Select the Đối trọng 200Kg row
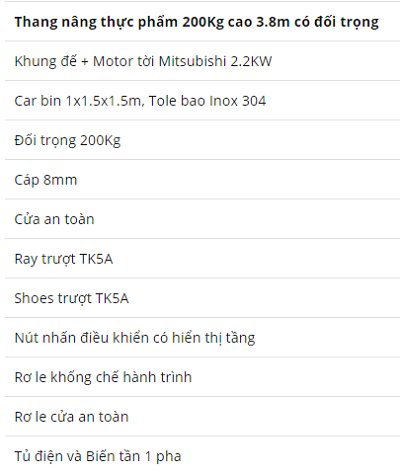 point(202,140)
